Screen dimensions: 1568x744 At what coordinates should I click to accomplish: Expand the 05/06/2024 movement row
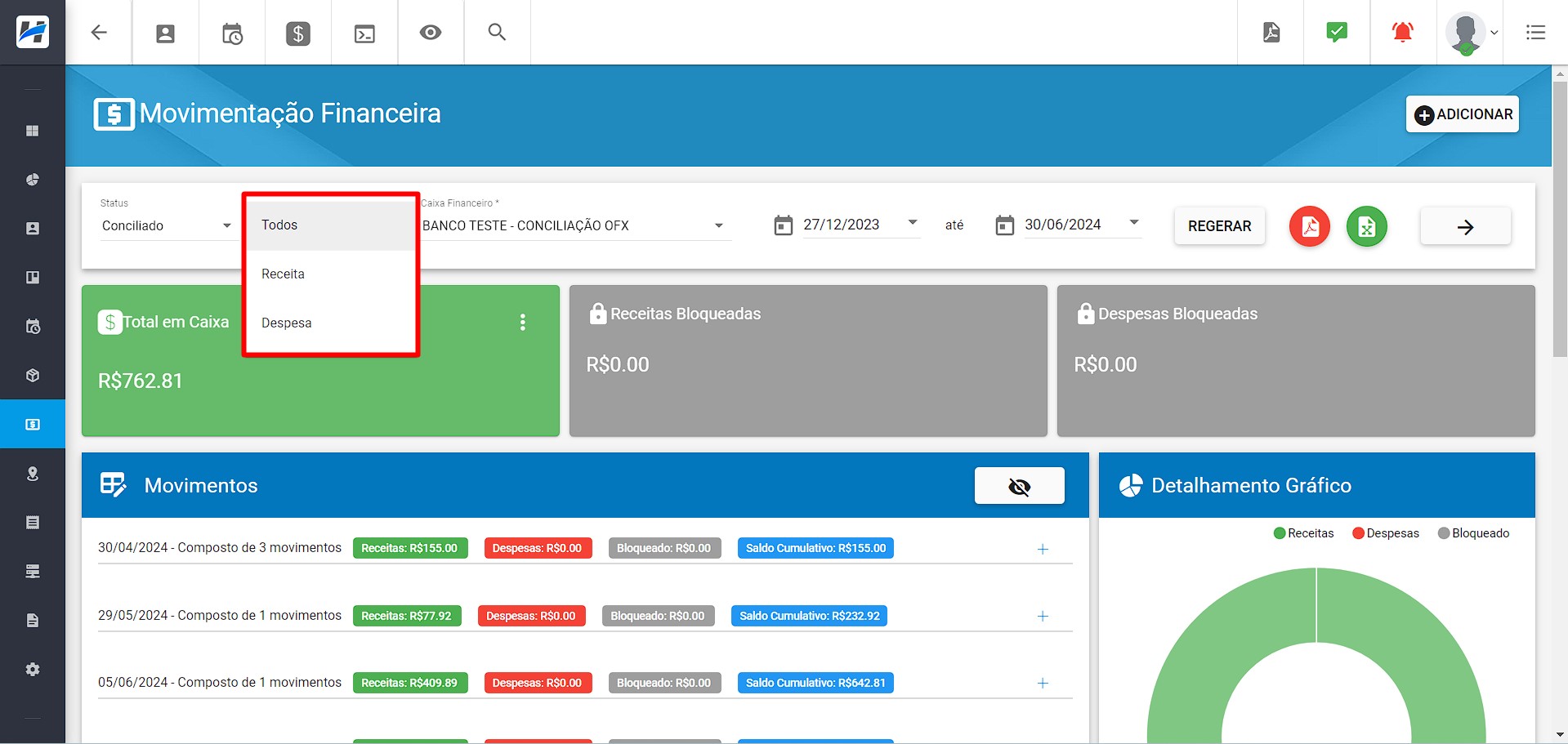(1043, 683)
